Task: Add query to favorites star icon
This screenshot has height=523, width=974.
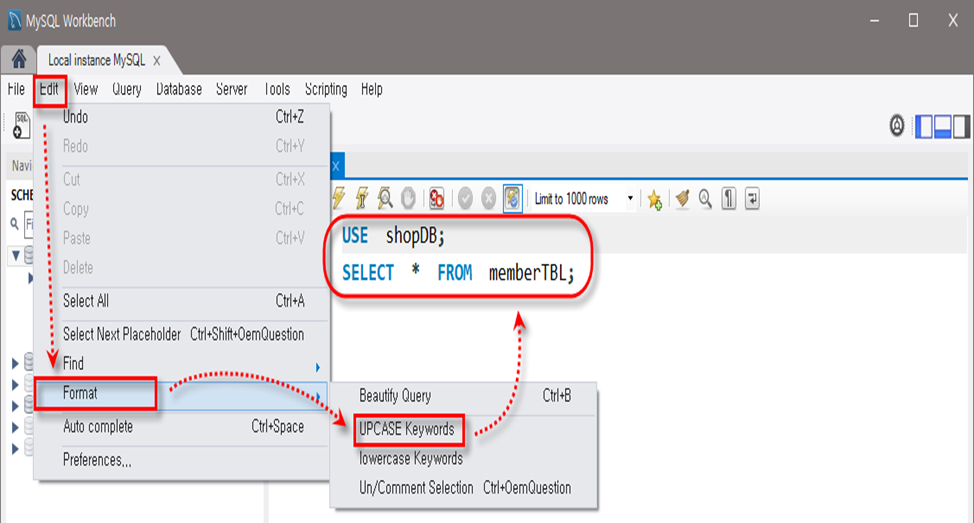Action: pos(654,199)
